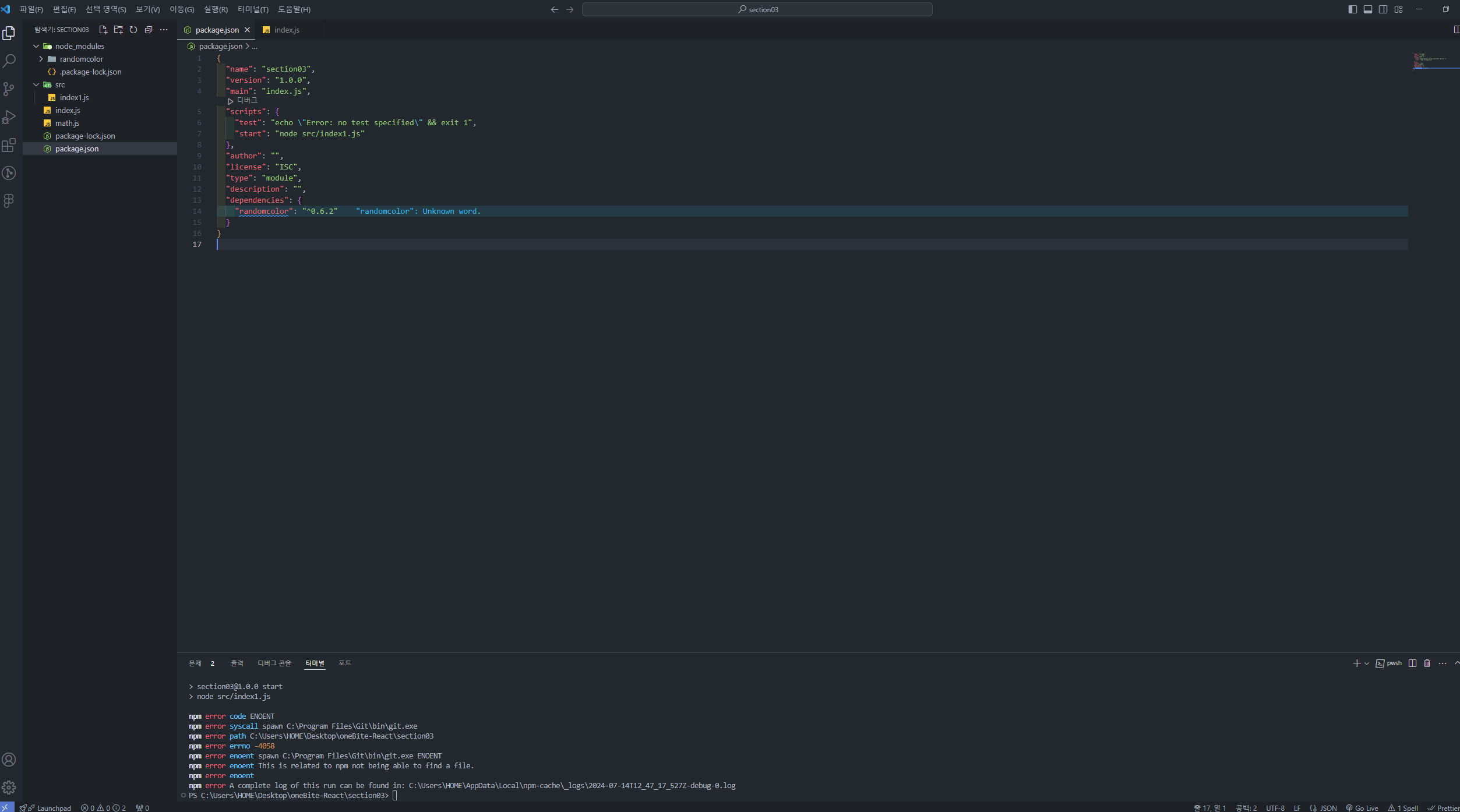
Task: Click the New Folder icon in explorer
Action: click(118, 30)
